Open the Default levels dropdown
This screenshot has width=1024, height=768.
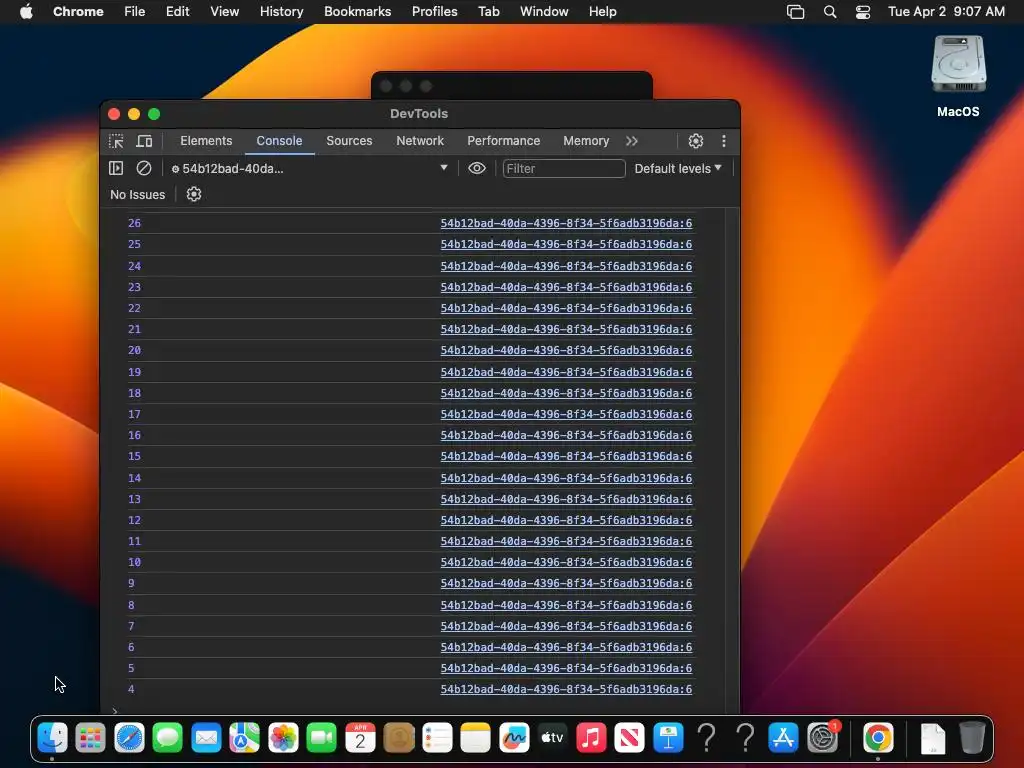[x=678, y=168]
